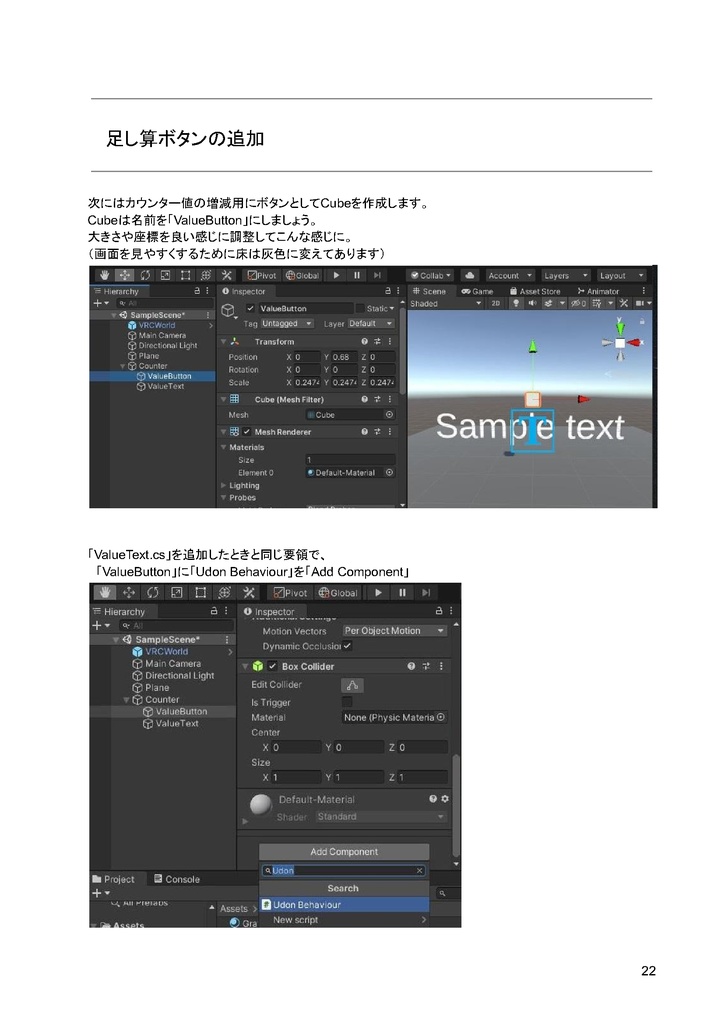
Task: Toggle the Mesh Renderer enabled checkbox
Action: pyautogui.click(x=247, y=432)
